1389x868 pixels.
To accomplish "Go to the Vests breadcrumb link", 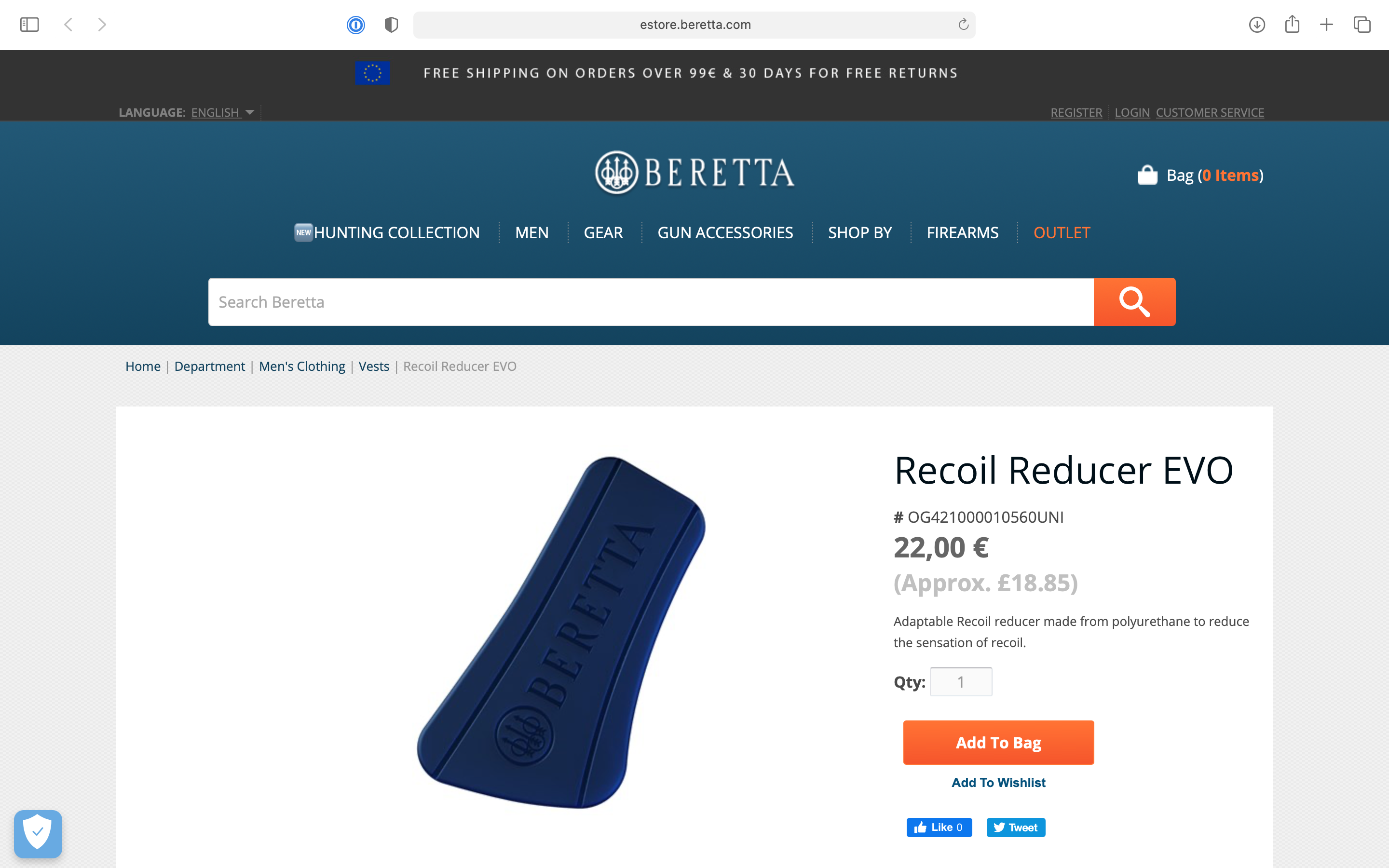I will coord(374,366).
